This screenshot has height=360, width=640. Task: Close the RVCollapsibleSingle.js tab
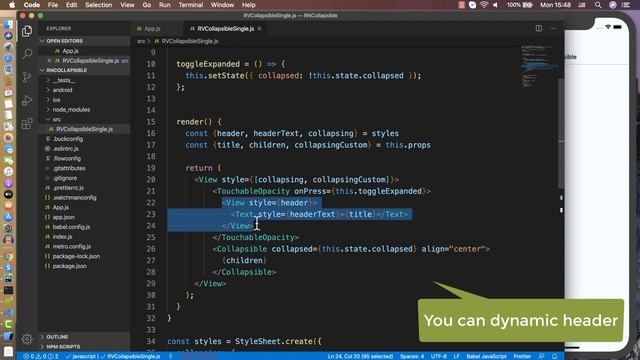tap(260, 29)
